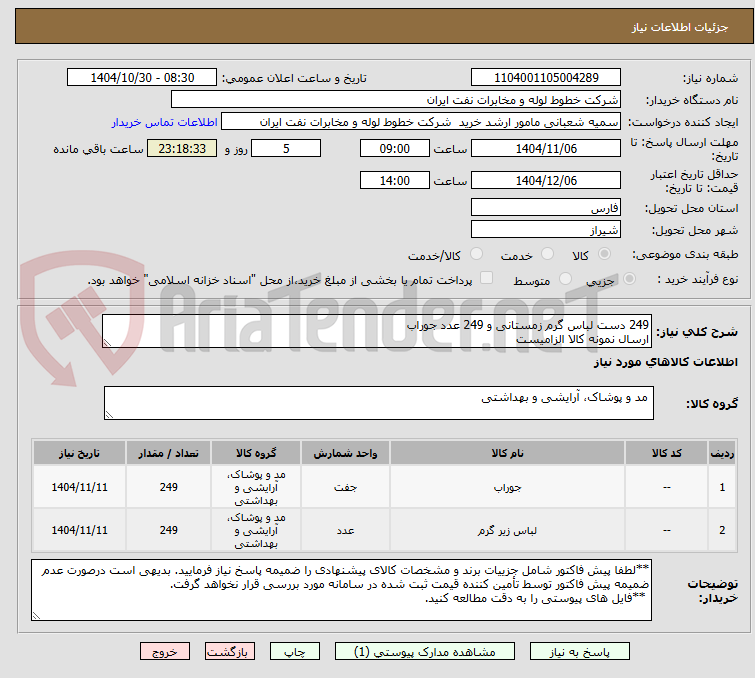The height and width of the screenshot is (678, 755).
Task: Click the پاسخ به نیاز button
Action: tap(579, 652)
